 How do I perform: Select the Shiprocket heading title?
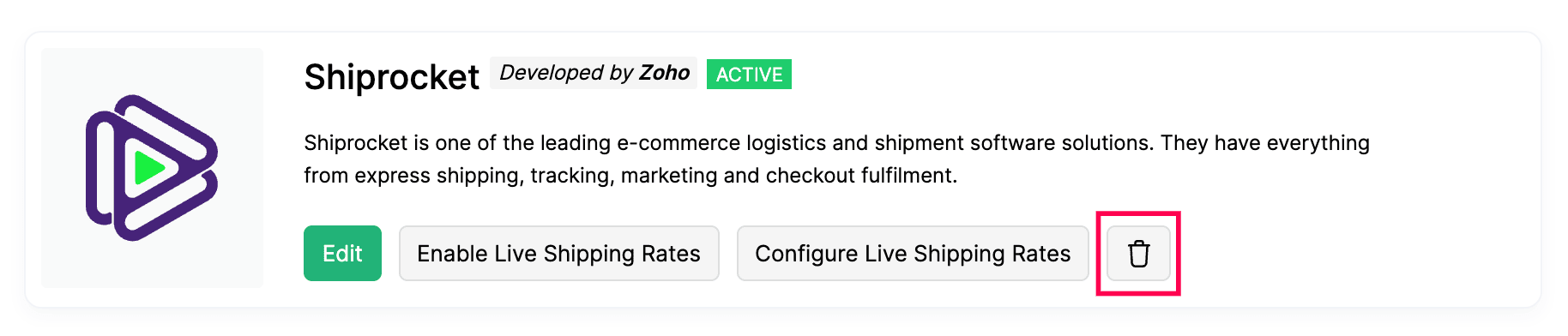click(x=391, y=77)
